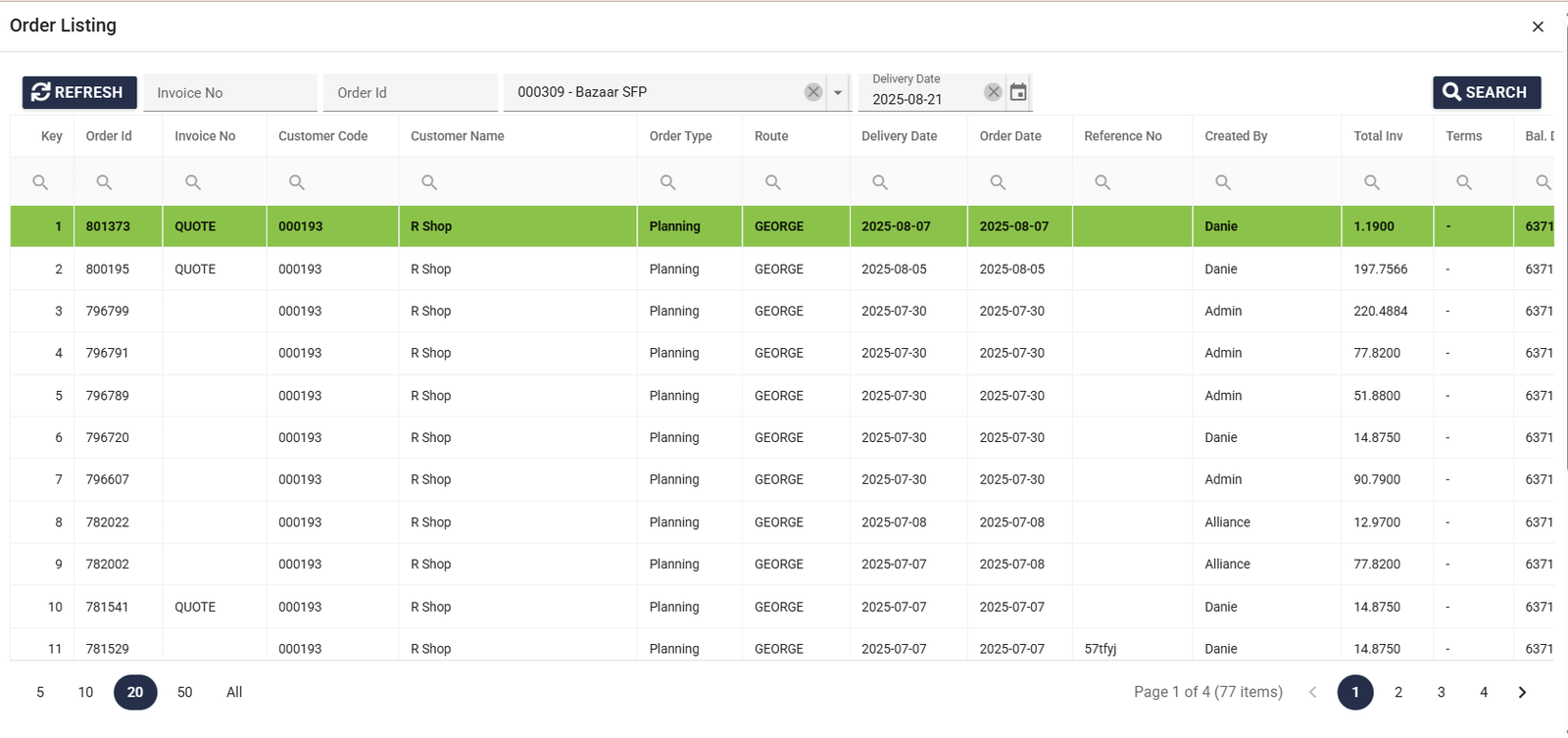This screenshot has width=1568, height=738.
Task: Click the Route column filter search icon
Action: point(773,182)
